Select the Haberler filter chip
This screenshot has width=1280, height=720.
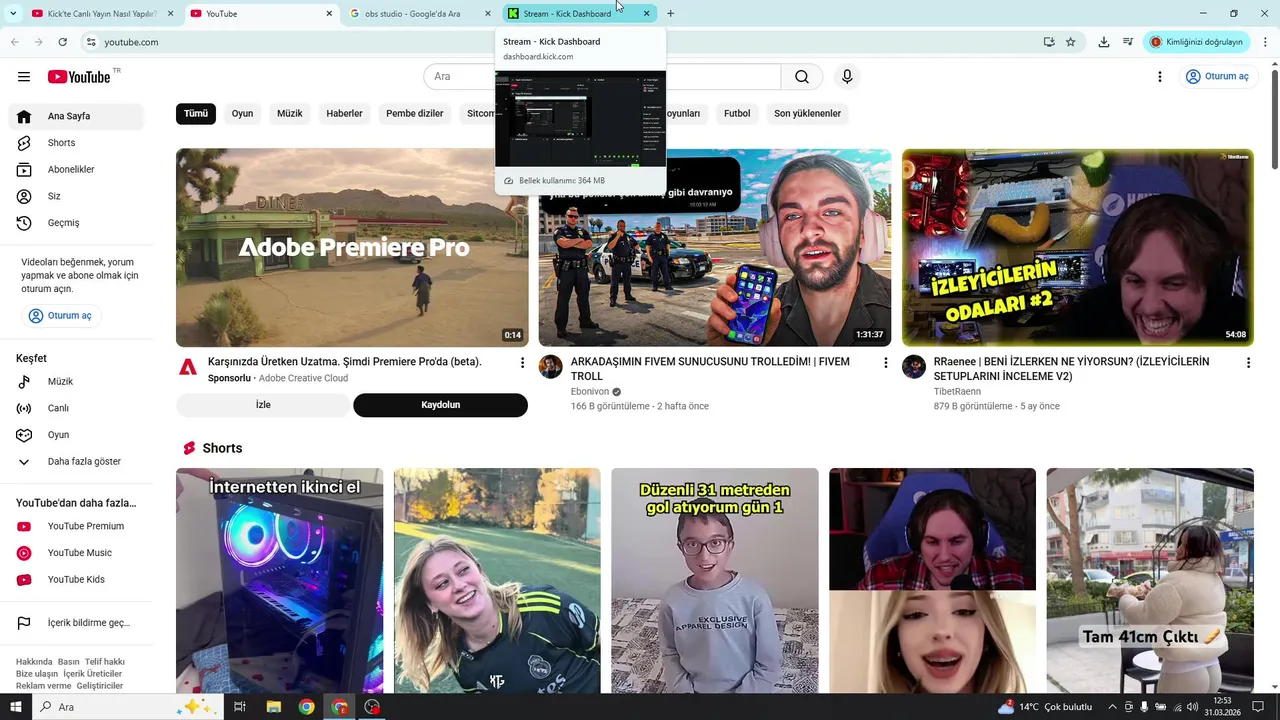point(344,113)
